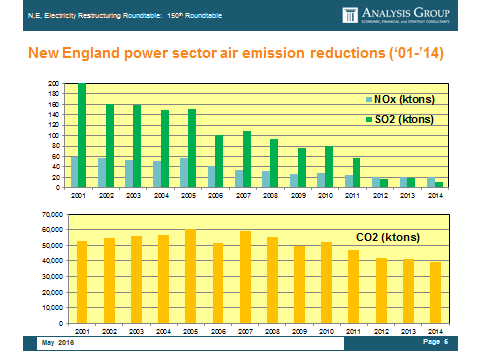Click the '2001' x-axis label of the top chart
The height and width of the screenshot is (360, 480).
tap(78, 196)
